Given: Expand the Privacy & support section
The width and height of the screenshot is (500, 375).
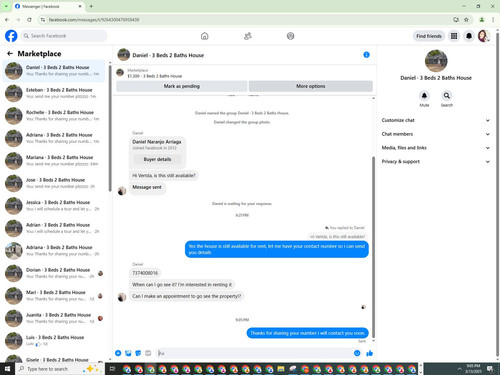Looking at the screenshot, I should [x=436, y=161].
